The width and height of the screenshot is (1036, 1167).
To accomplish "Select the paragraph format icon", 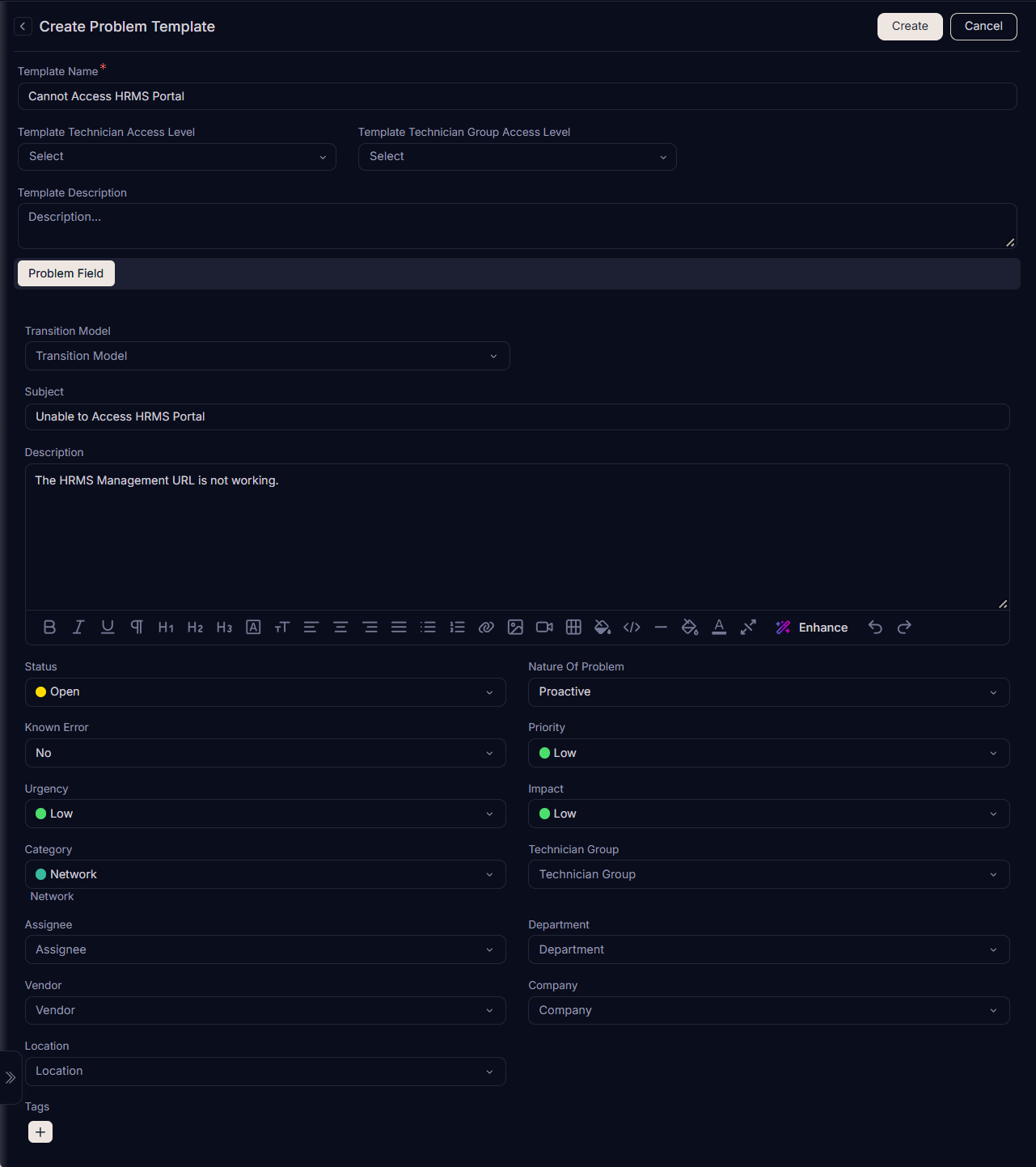I will pos(137,628).
